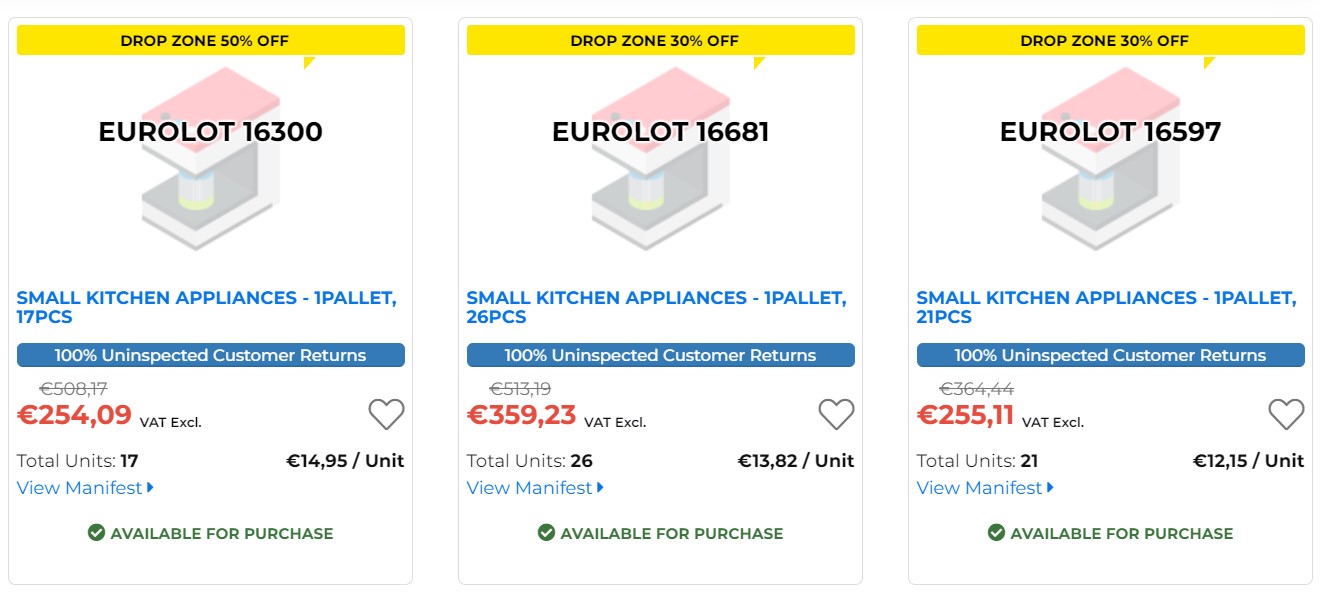
Task: Expand View Manifest for 26-unit pallet
Action: tap(535, 488)
